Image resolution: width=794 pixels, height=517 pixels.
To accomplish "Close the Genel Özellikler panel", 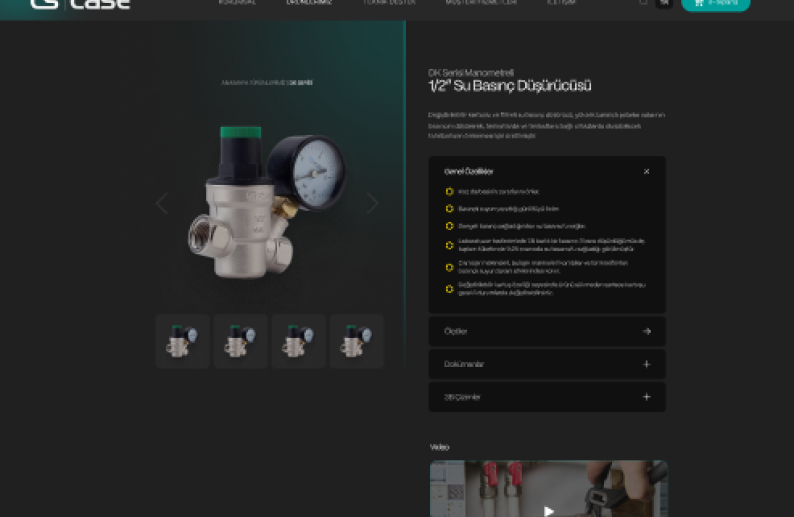I will click(x=646, y=171).
